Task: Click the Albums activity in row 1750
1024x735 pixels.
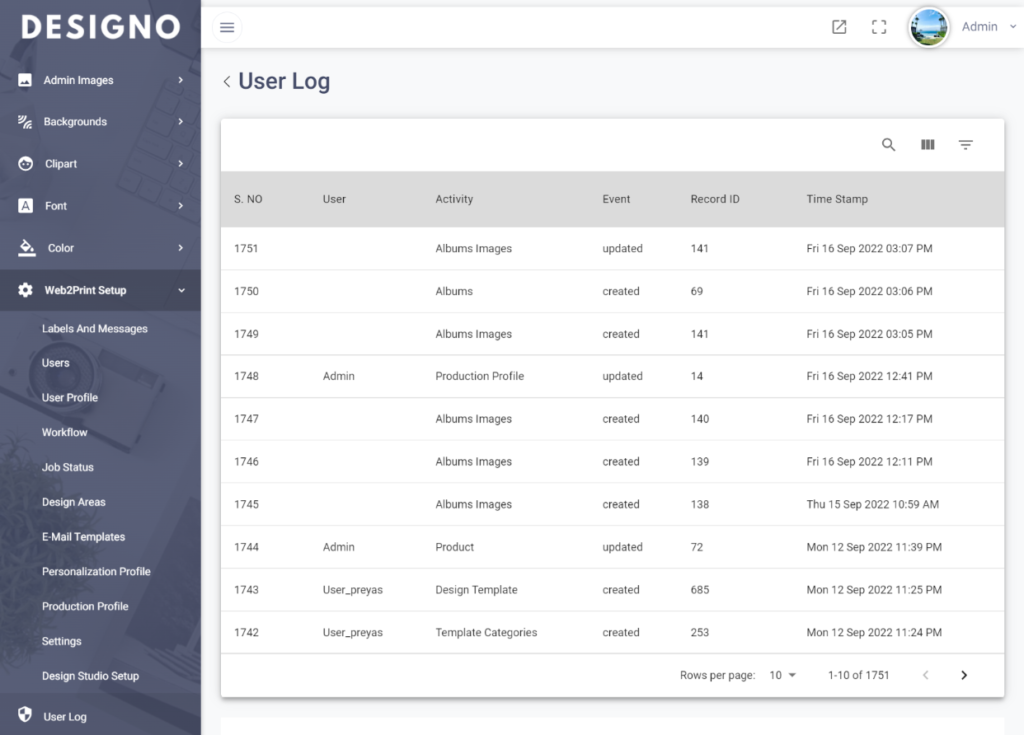Action: (x=454, y=291)
